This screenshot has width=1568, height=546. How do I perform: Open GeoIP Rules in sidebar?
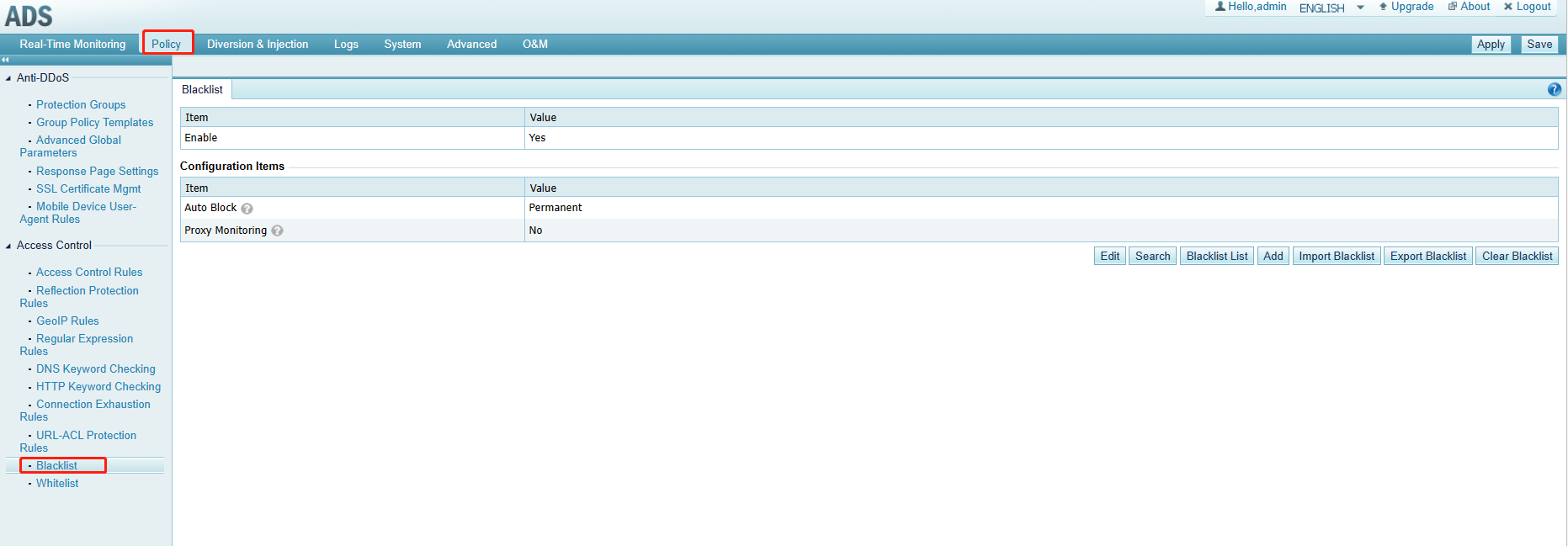67,321
